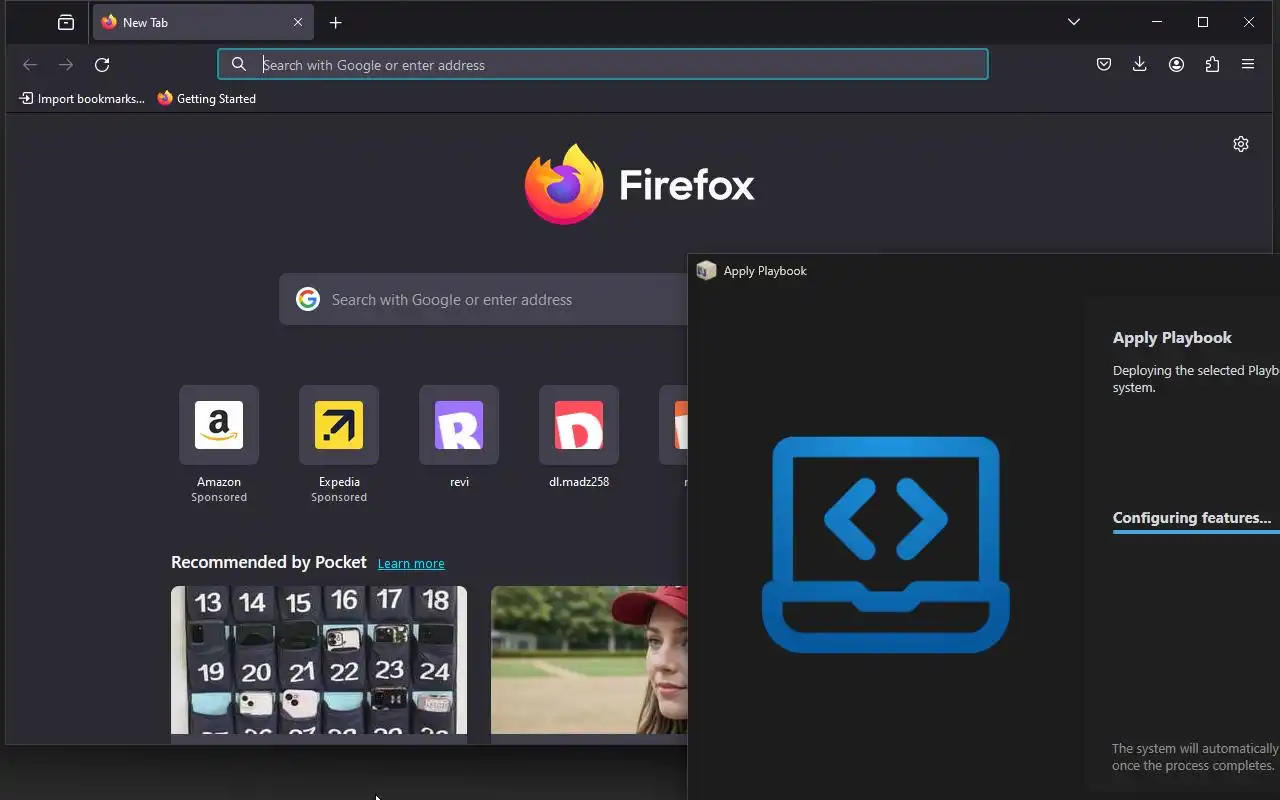Viewport: 1280px width, 800px height.
Task: Select the New Tab browser tab
Action: click(203, 22)
